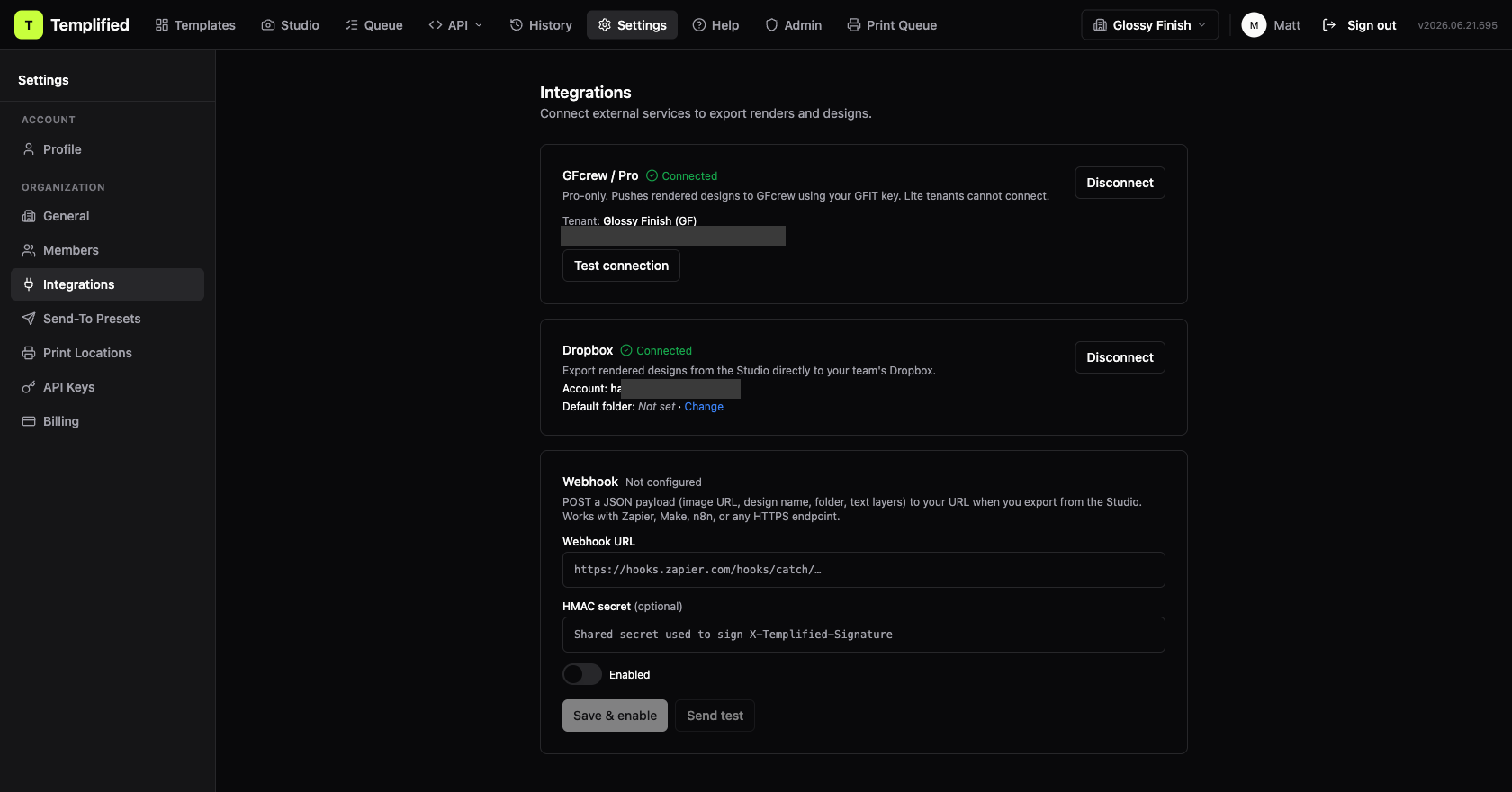The height and width of the screenshot is (792, 1512).
Task: Open the Queue page
Action: pos(373,25)
